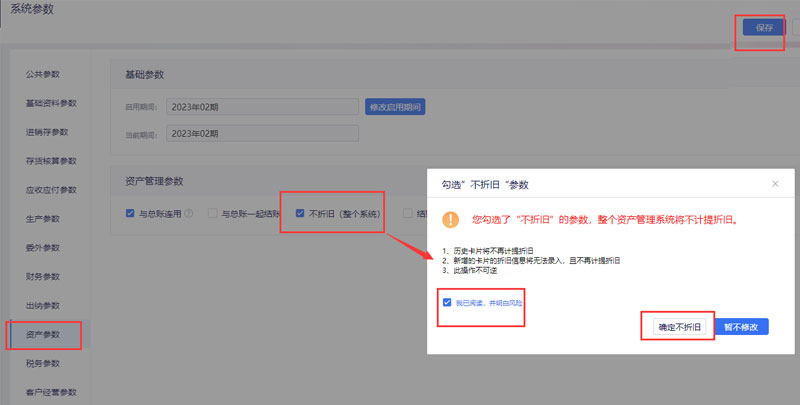800x405 pixels.
Task: Close the 勾选"不折旧"参数 dialog
Action: [x=775, y=184]
